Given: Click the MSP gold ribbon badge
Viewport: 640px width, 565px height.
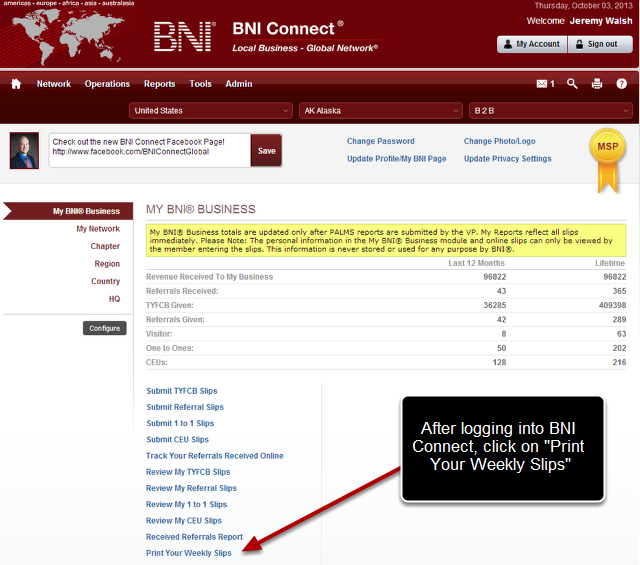Looking at the screenshot, I should tap(608, 158).
